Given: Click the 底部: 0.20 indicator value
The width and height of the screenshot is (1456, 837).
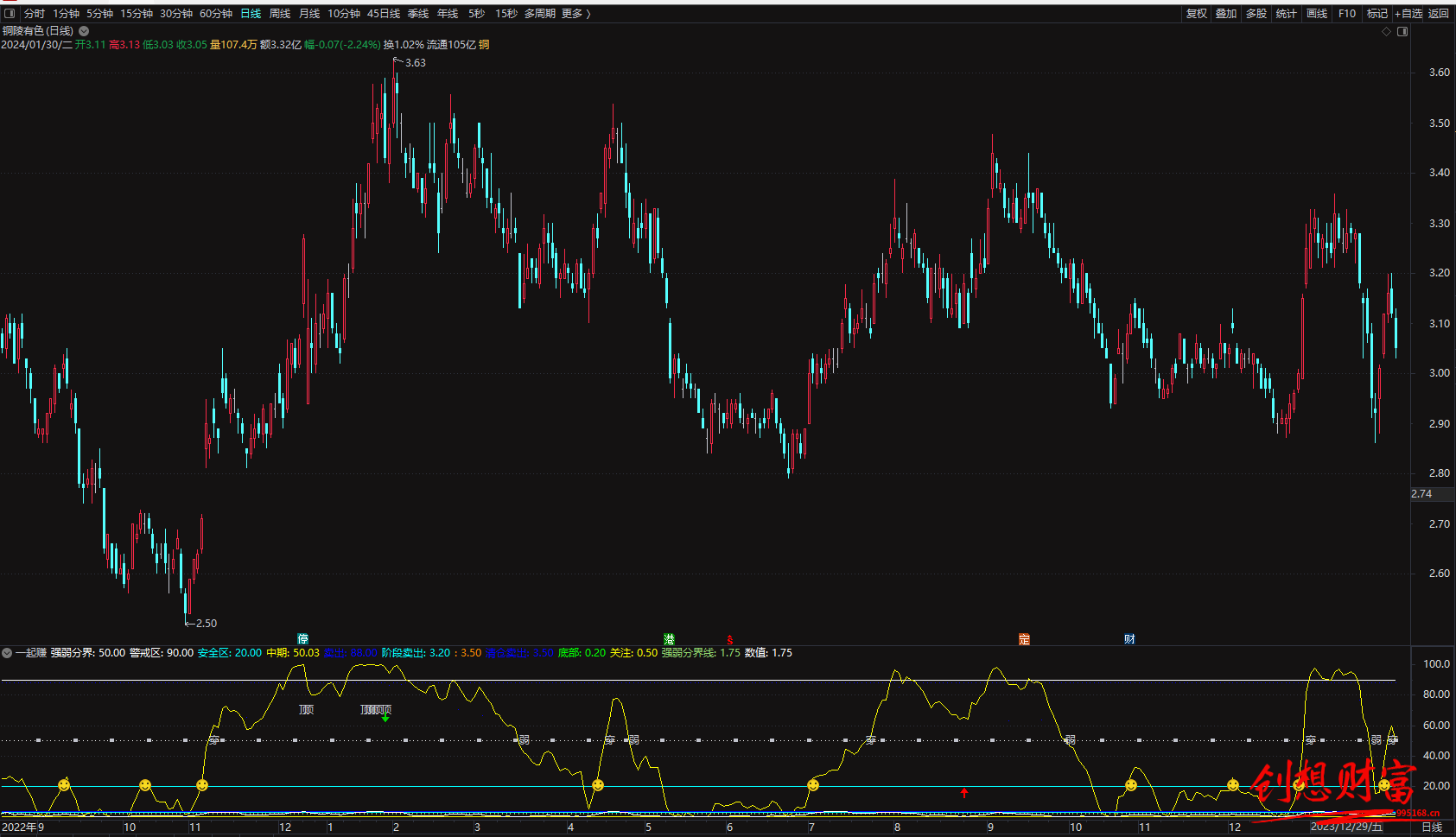Looking at the screenshot, I should [x=582, y=653].
